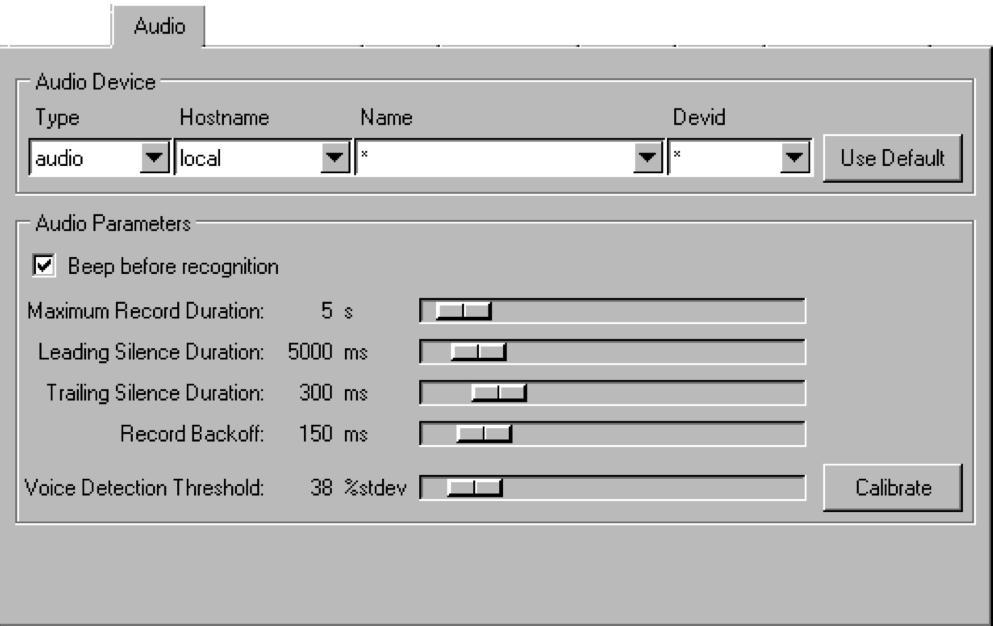The image size is (993, 626).
Task: Open the Type dropdown arrow
Action: tap(154, 157)
